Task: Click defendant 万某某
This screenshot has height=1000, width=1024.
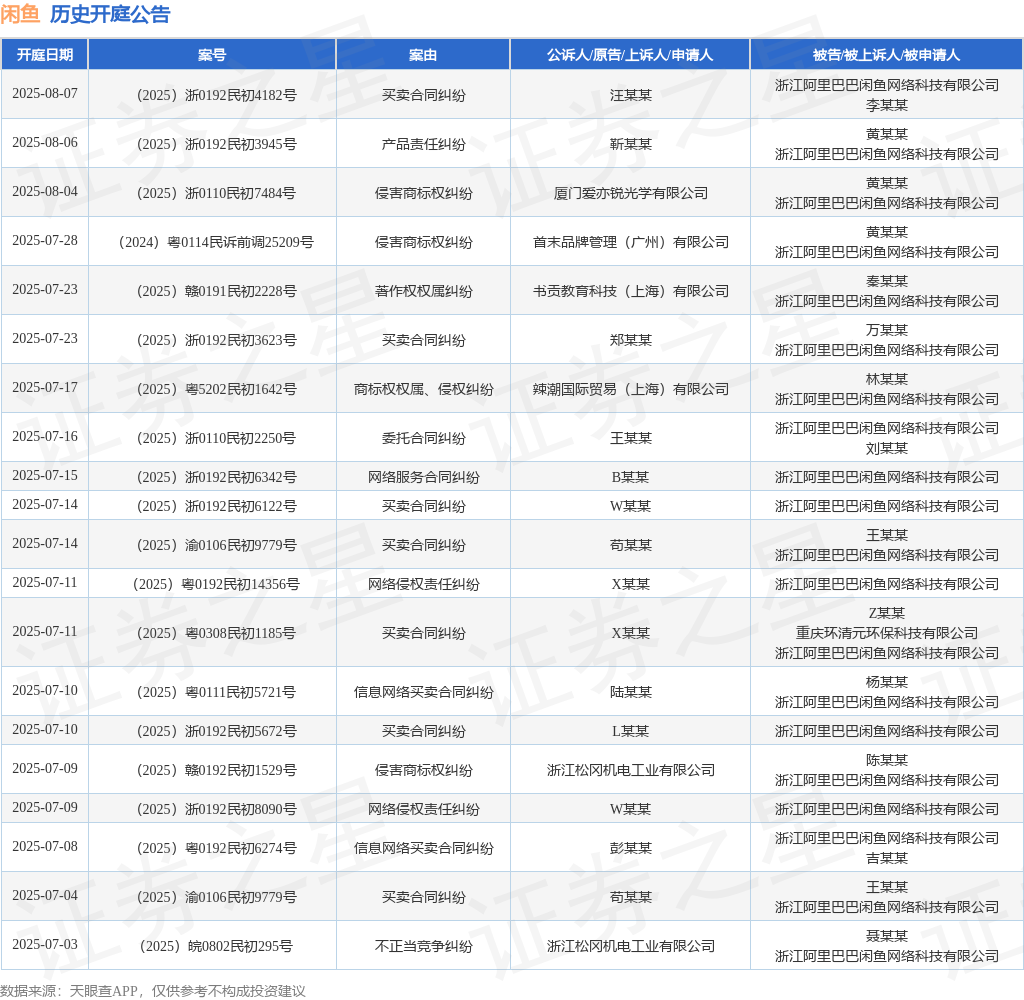Action: [886, 330]
